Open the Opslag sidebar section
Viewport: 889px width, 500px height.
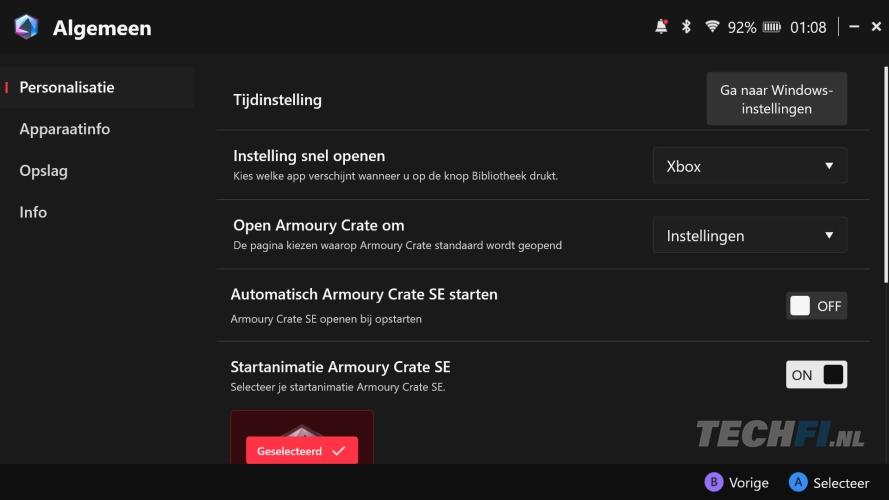pos(44,171)
